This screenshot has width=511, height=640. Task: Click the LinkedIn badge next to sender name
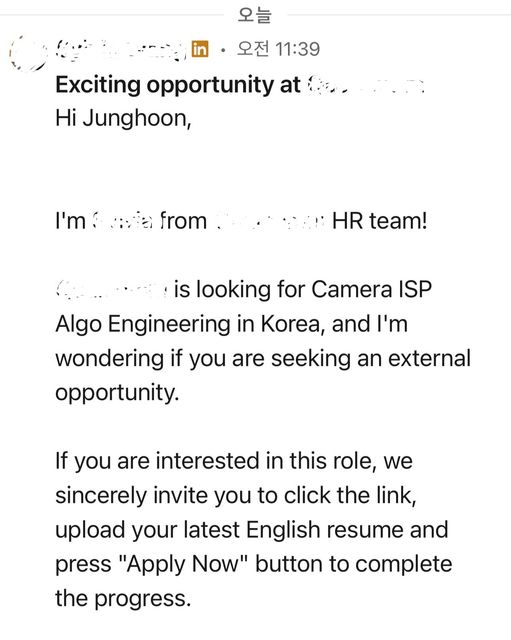click(200, 49)
